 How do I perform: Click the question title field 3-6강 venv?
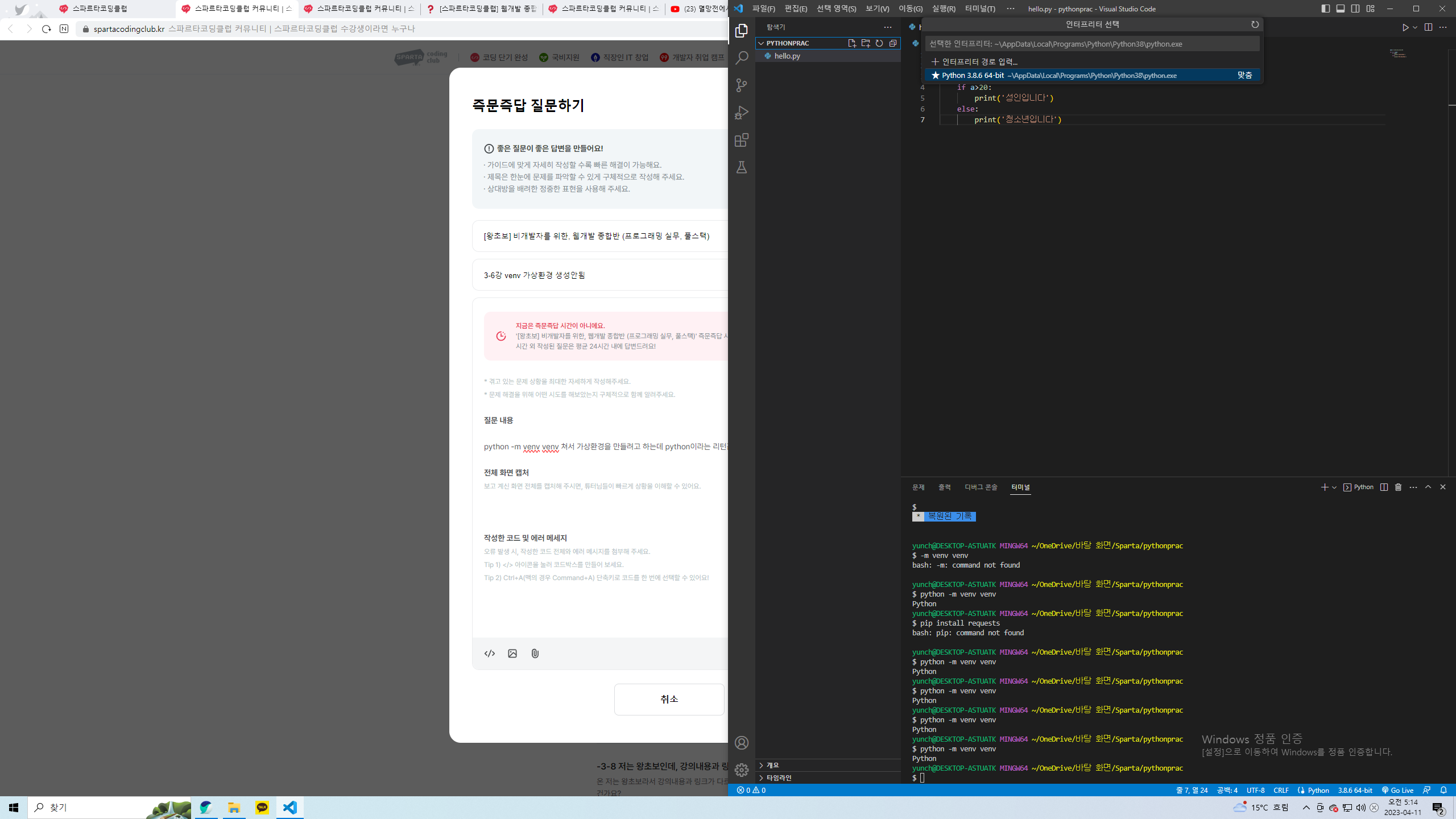[x=600, y=275]
